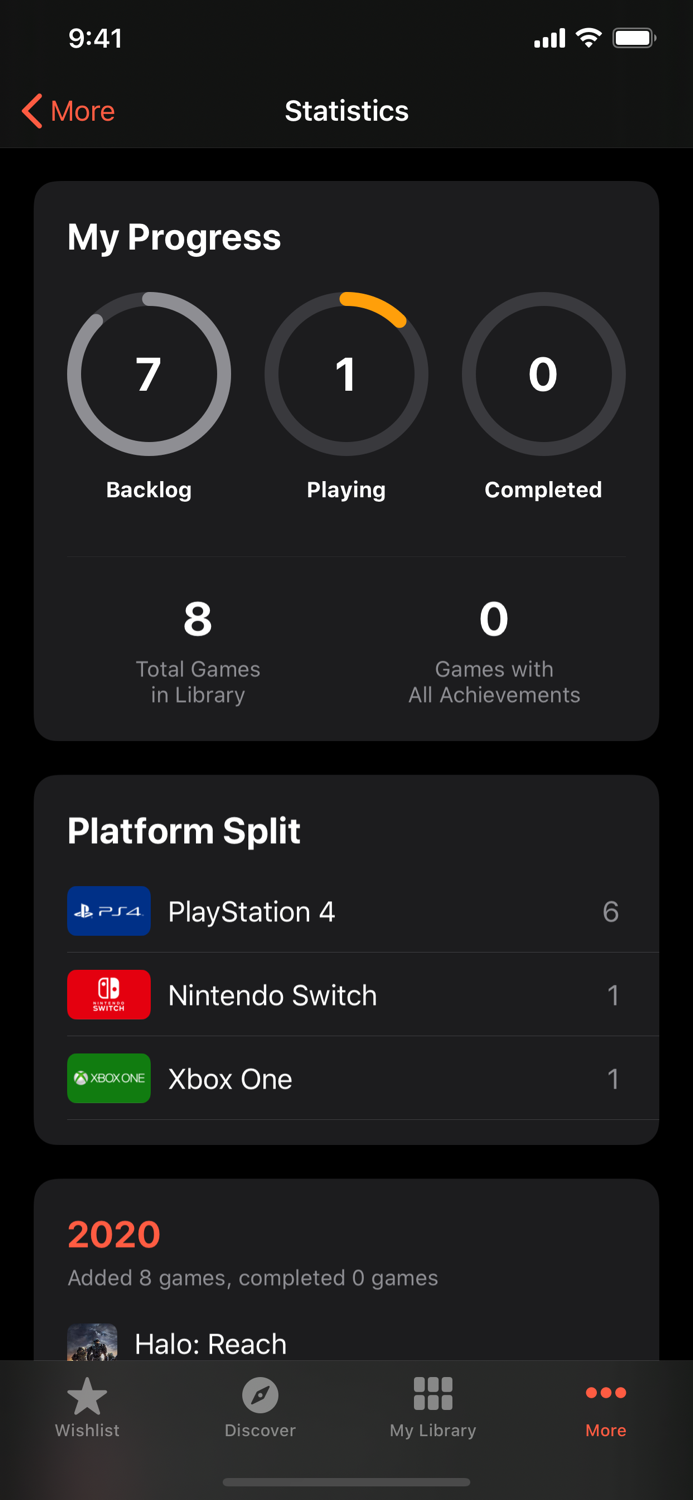Tap the Wi-Fi icon in status bar
Viewport: 693px width, 1500px height.
(x=588, y=37)
